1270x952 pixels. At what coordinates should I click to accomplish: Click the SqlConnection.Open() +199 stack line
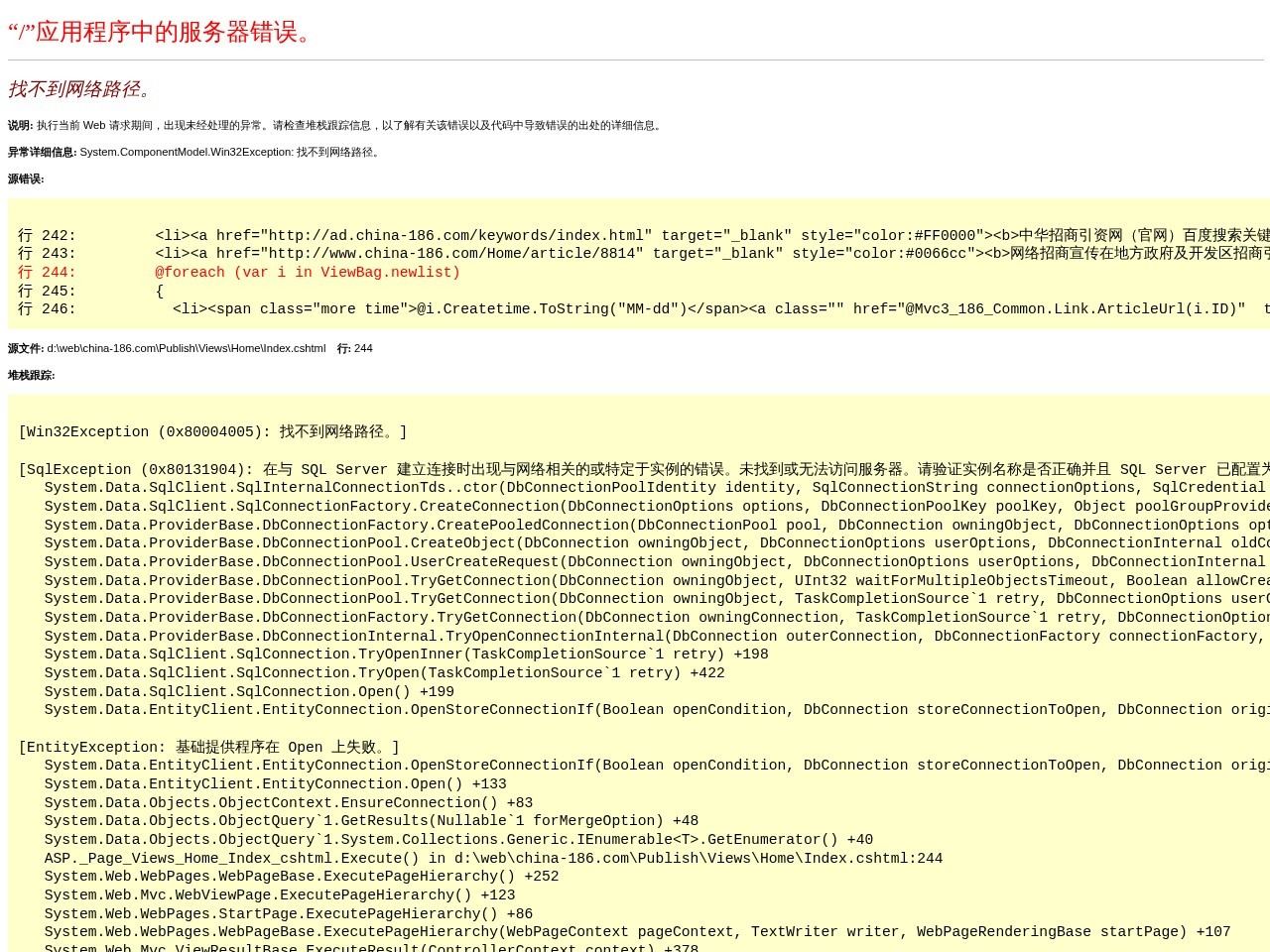[249, 692]
